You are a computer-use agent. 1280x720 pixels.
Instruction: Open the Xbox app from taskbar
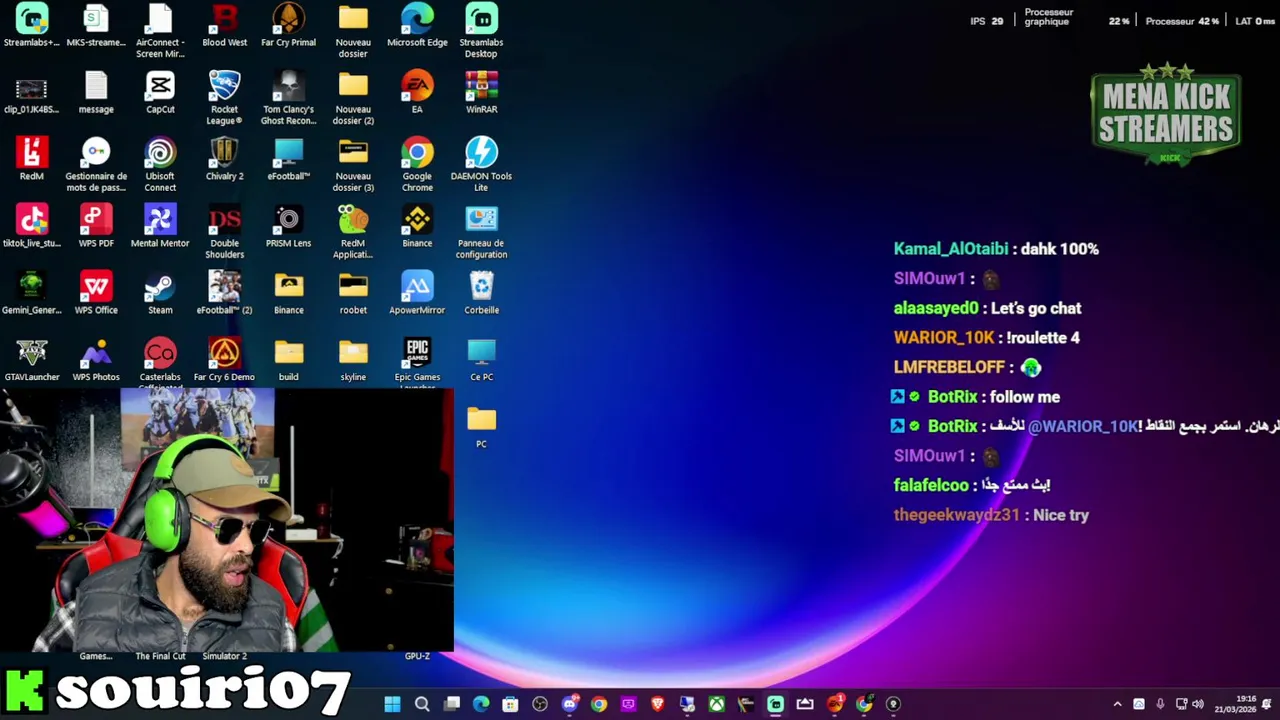717,704
